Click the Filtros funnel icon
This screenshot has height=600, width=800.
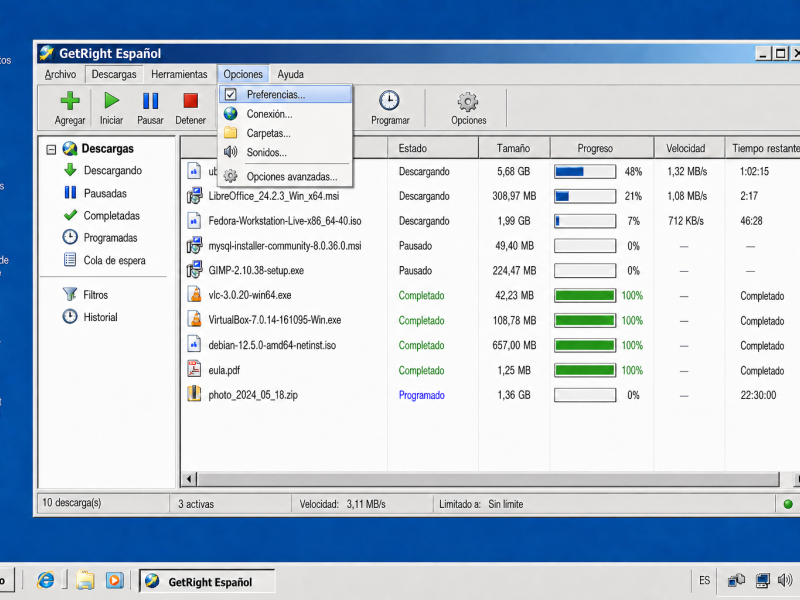pos(70,294)
